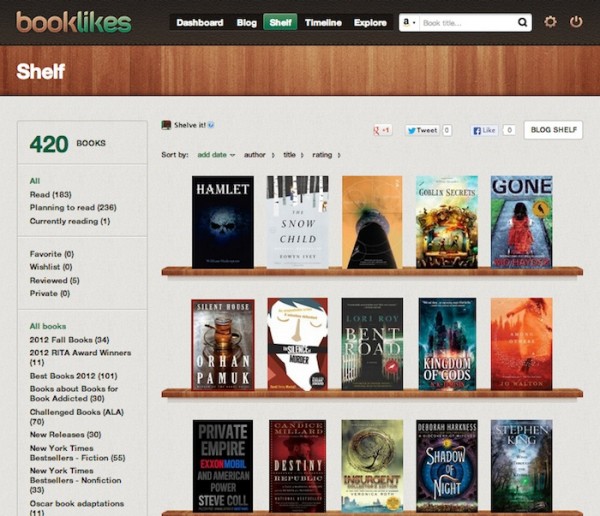This screenshot has width=600, height=516.
Task: Open the Blog tab
Action: (x=246, y=23)
